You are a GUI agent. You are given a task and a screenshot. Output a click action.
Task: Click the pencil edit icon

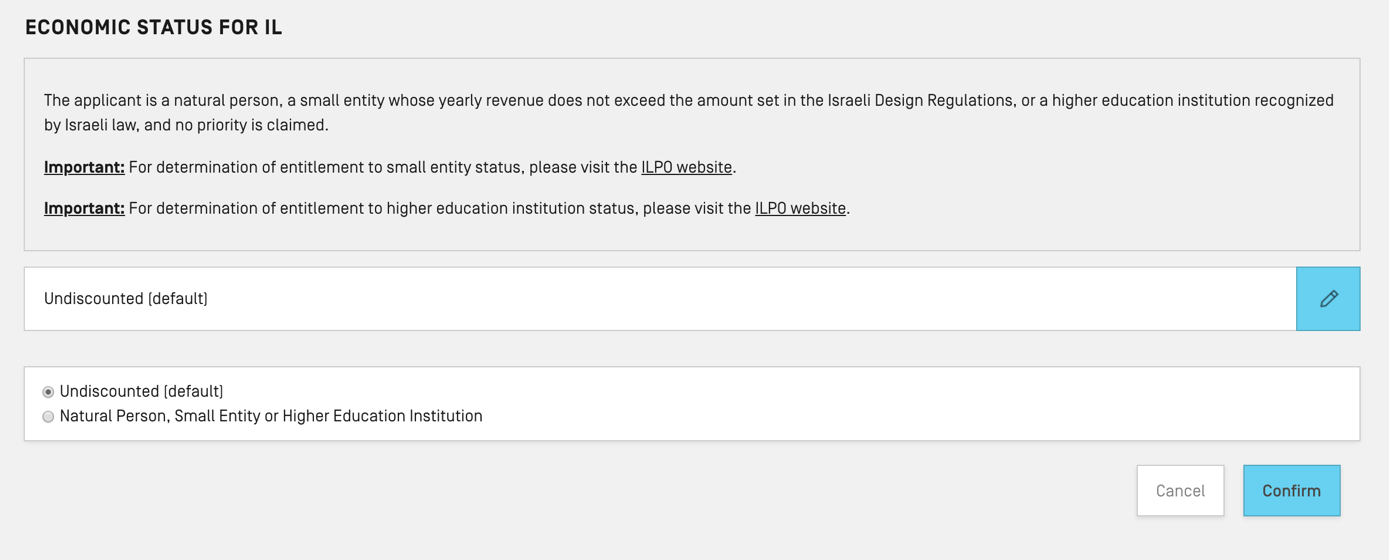point(1328,299)
